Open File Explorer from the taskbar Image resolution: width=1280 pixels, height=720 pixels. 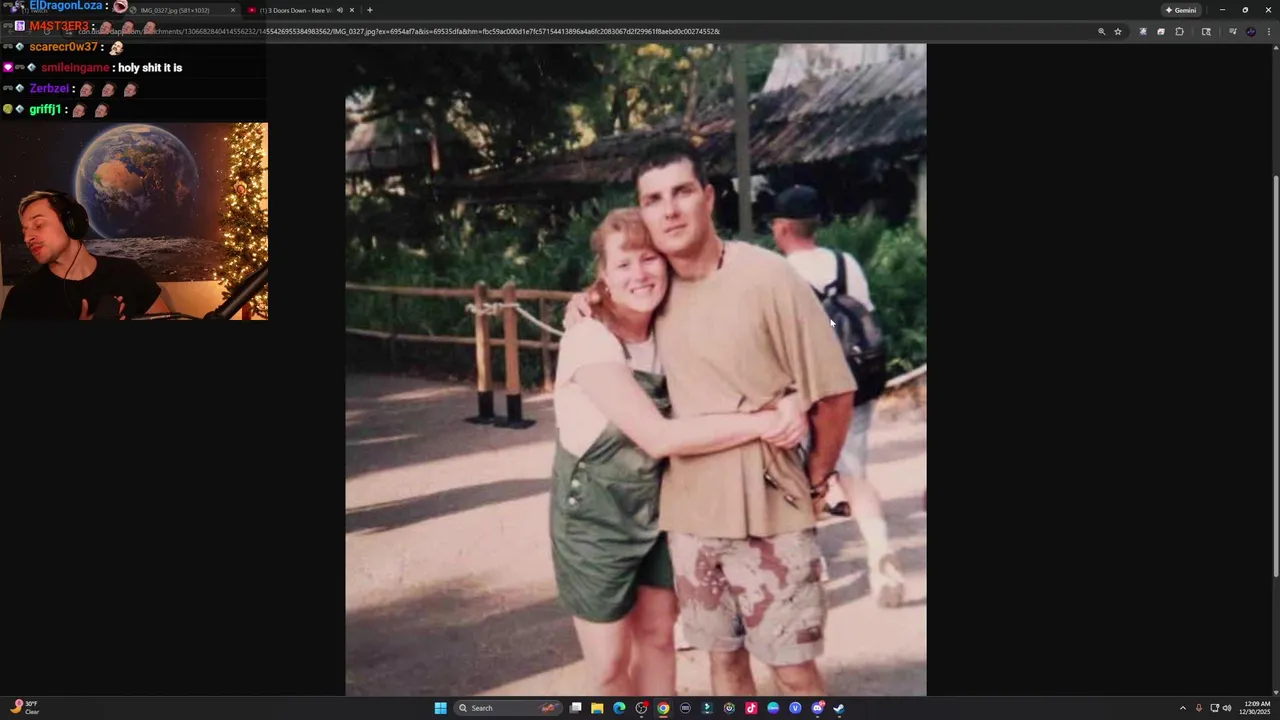pos(597,708)
